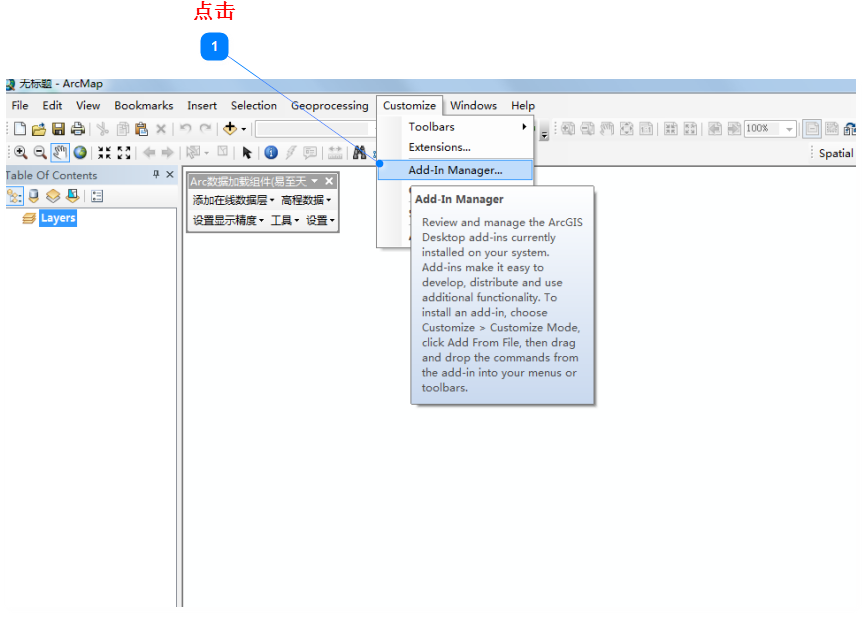Open the 100% zoom percentage dropdown
Viewport: 866px width, 617px height.
tap(789, 129)
